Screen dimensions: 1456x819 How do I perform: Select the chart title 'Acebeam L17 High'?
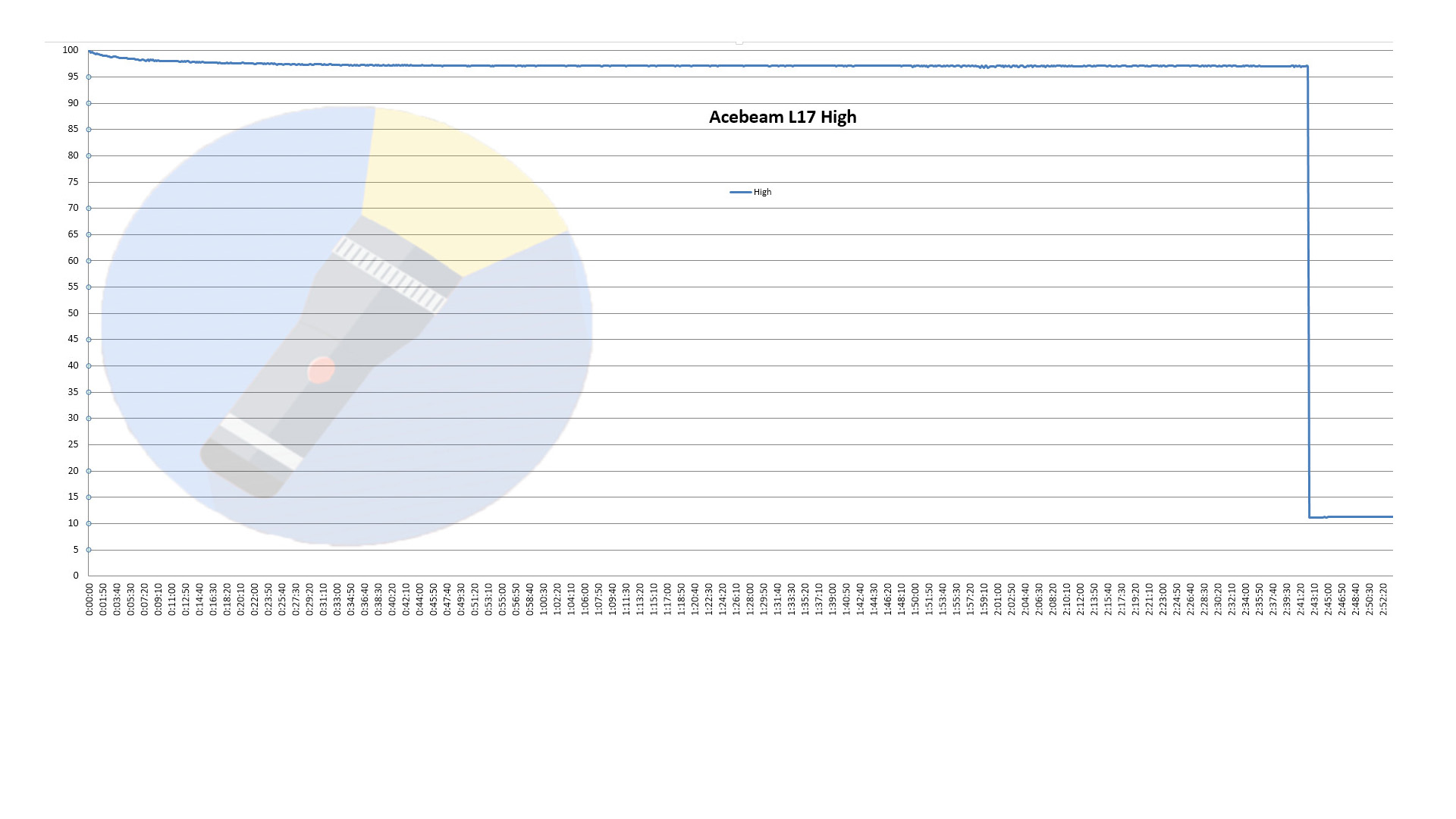pyautogui.click(x=783, y=117)
